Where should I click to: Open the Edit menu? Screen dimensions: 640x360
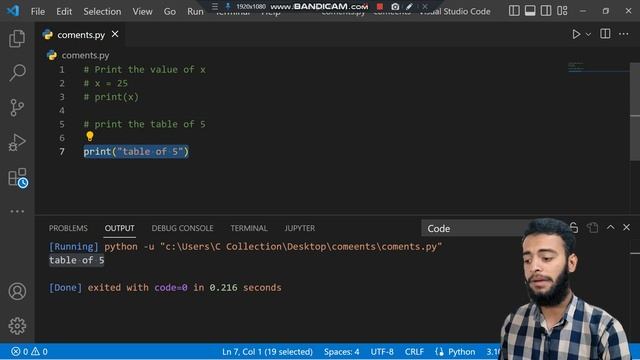[x=64, y=11]
